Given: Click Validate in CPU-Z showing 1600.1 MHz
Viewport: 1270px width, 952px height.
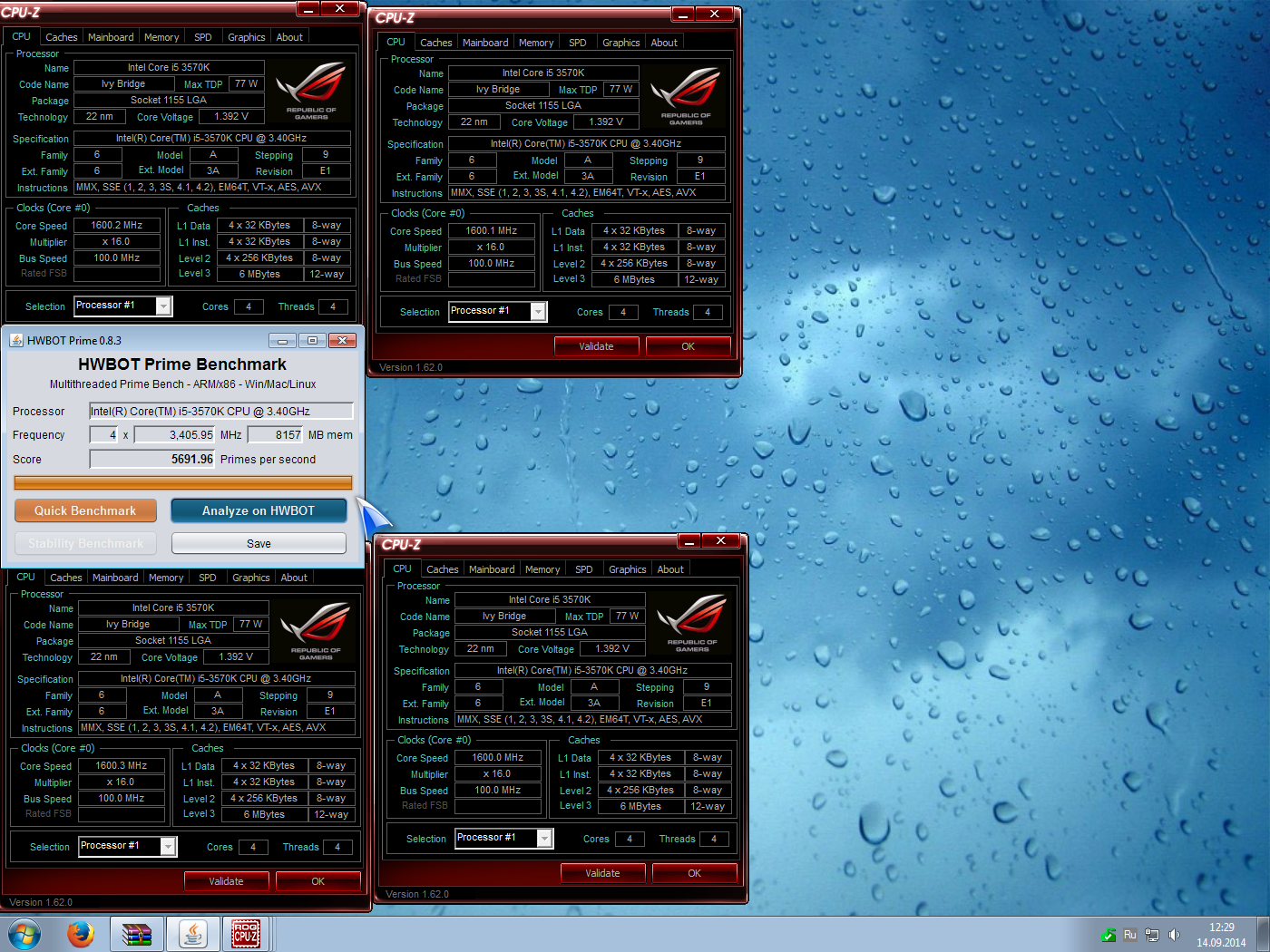Looking at the screenshot, I should [x=596, y=346].
